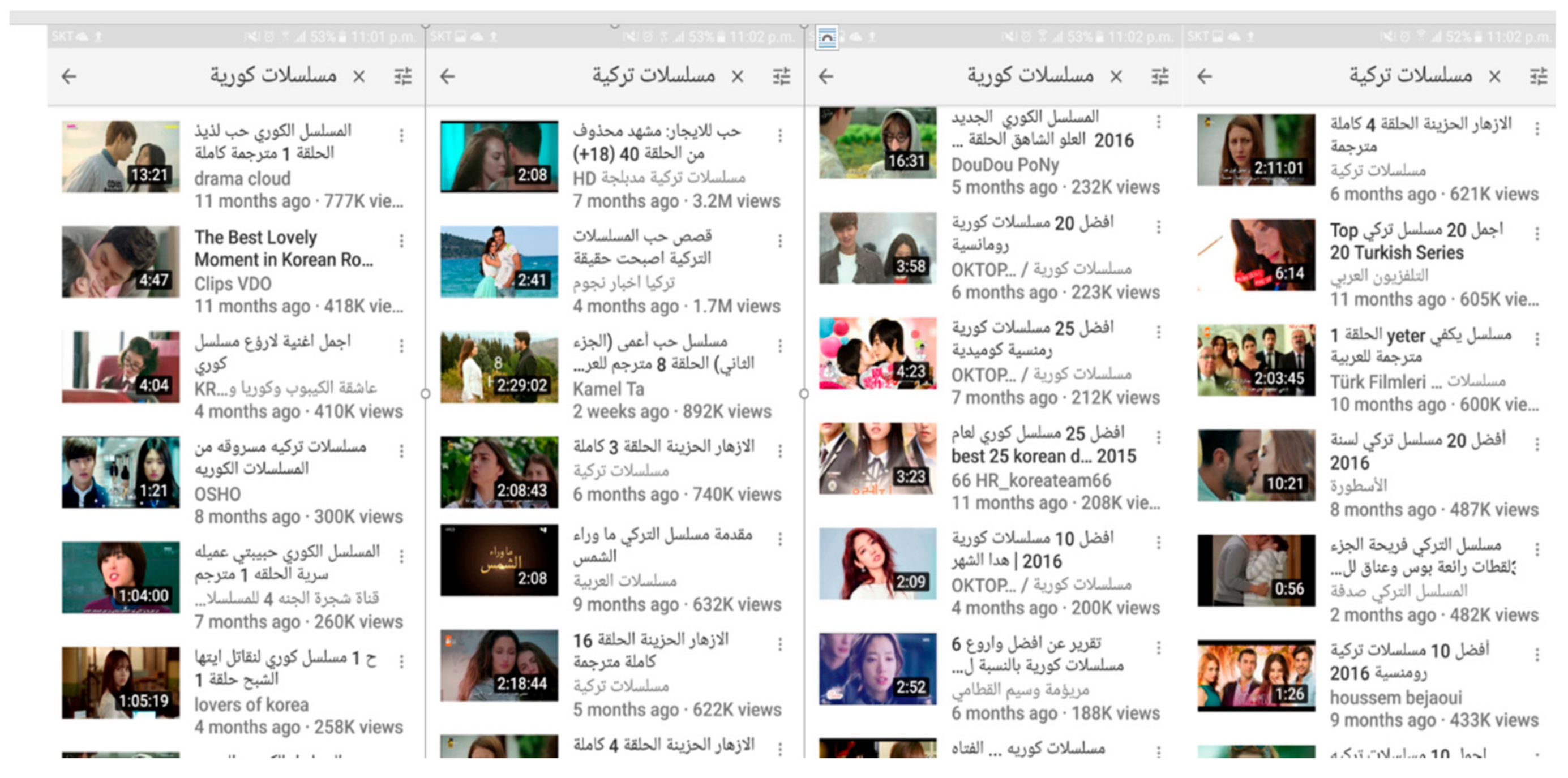Open more options for best 25 korean video
Viewport: 1568px width, 778px height.
pos(1159,437)
